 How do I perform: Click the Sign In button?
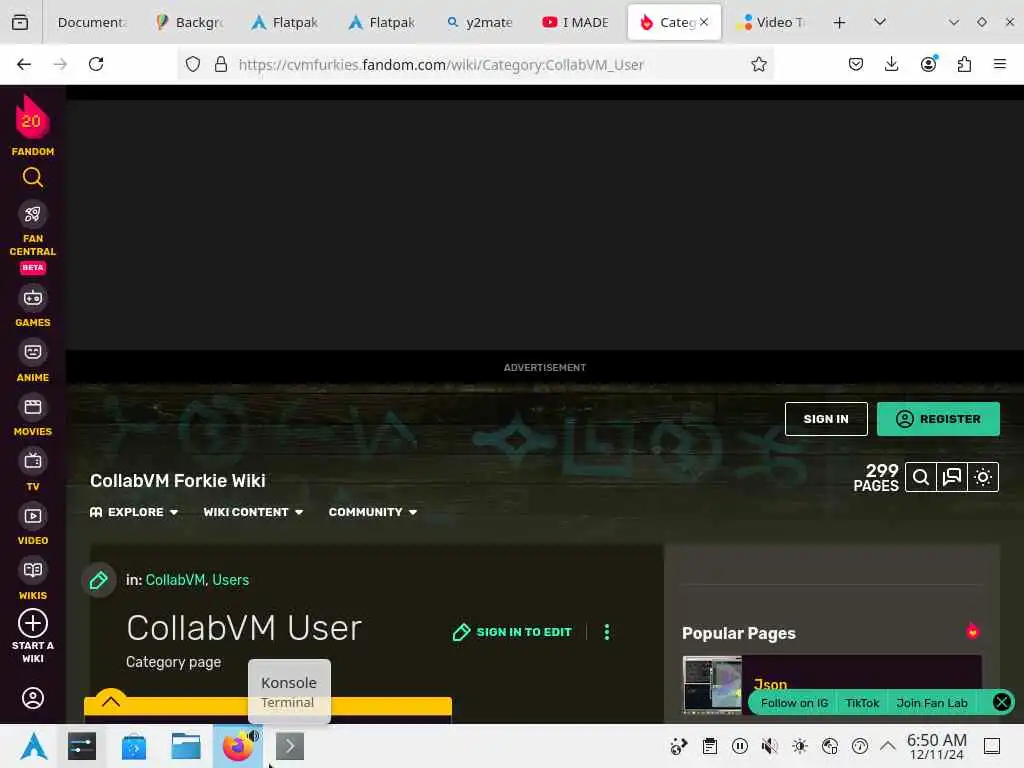pyautogui.click(x=826, y=419)
